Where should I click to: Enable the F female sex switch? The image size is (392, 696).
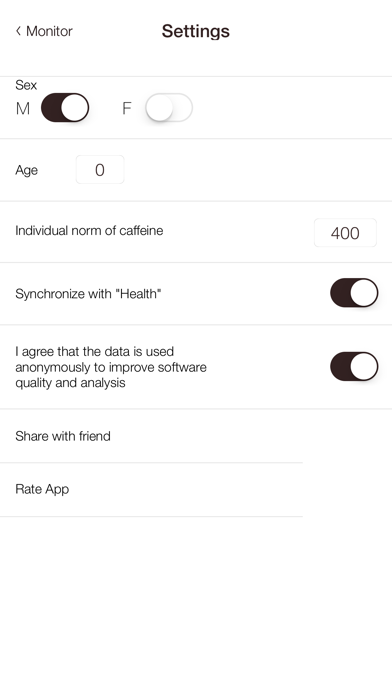click(x=169, y=107)
